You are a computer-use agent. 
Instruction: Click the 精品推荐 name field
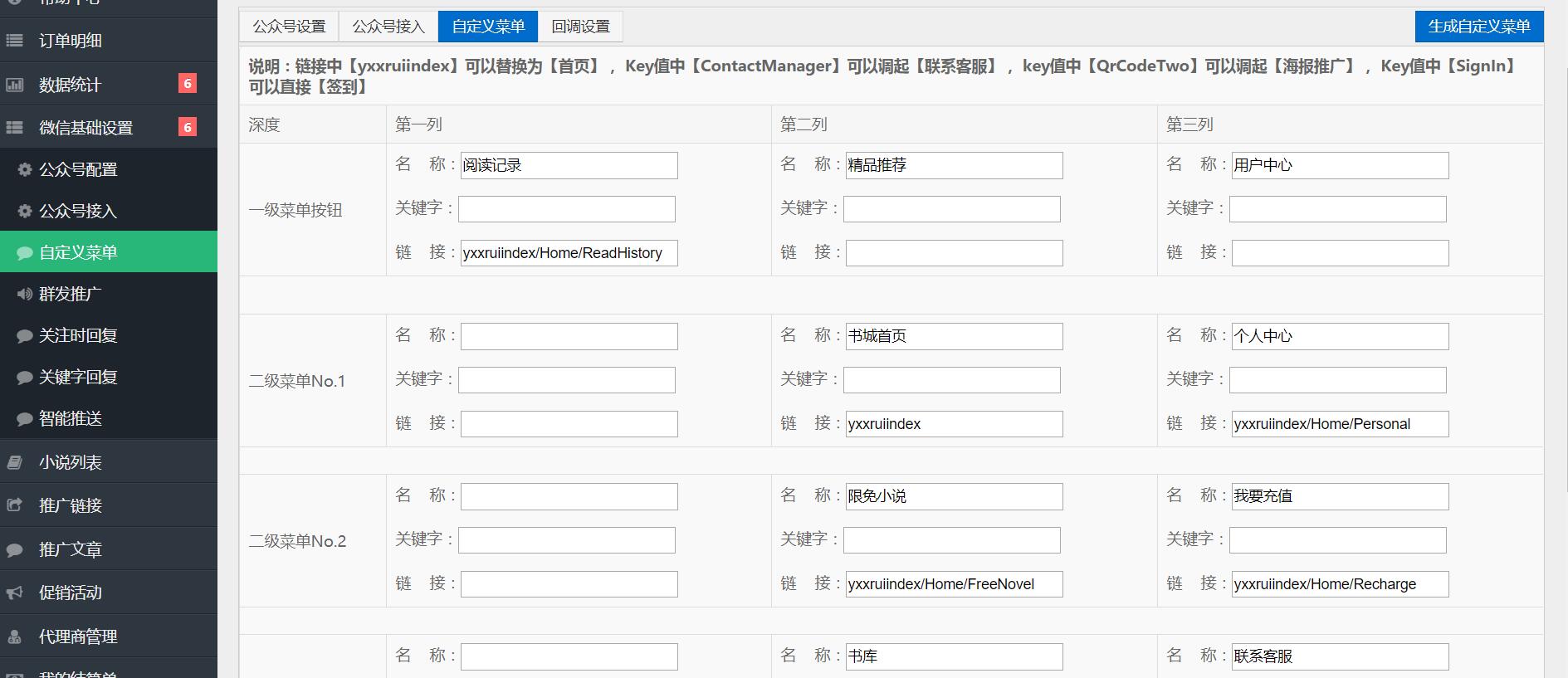pos(955,165)
